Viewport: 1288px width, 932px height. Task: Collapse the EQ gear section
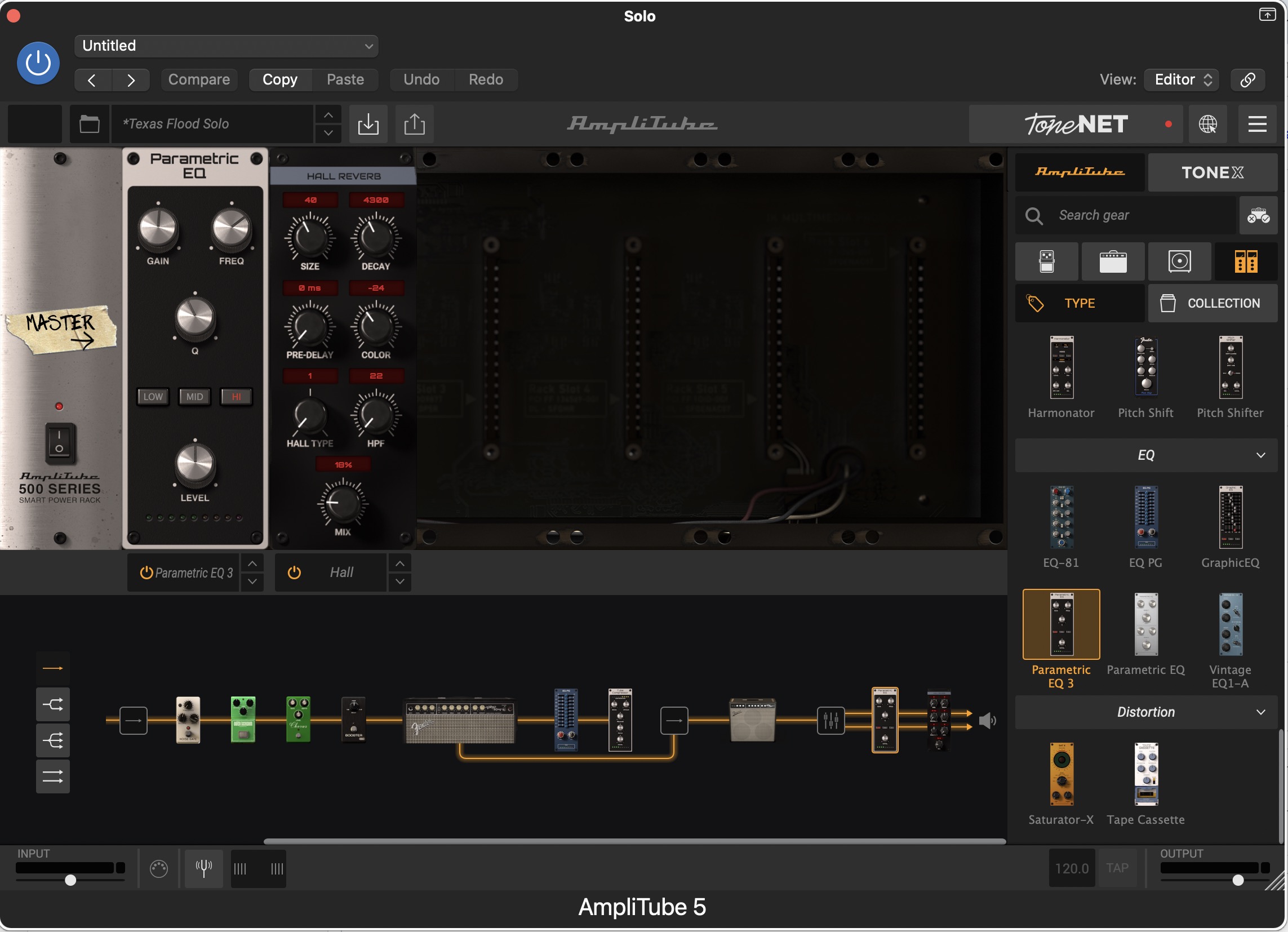1146,455
